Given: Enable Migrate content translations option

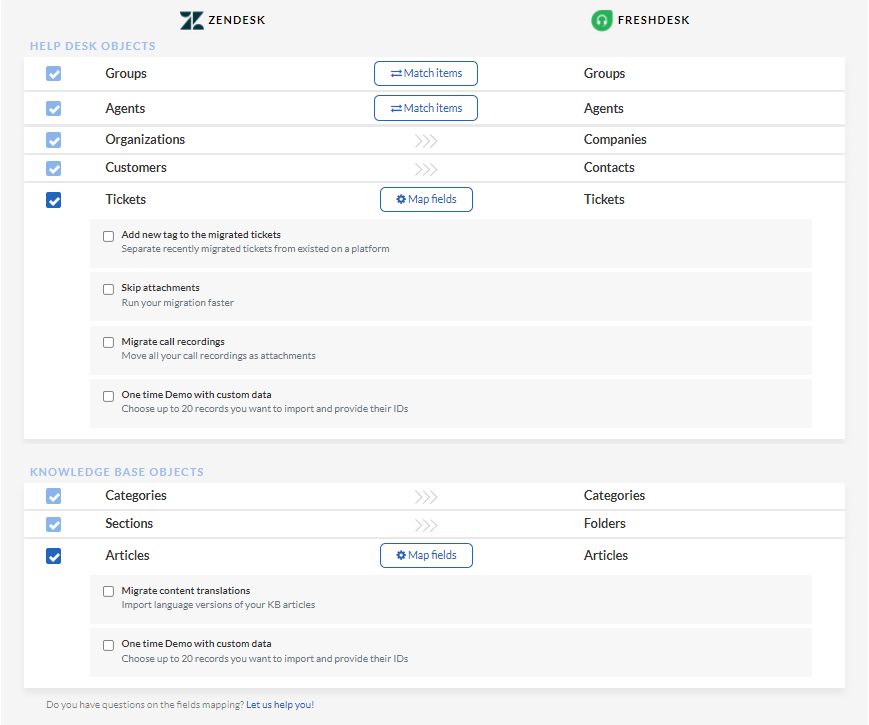Looking at the screenshot, I should pos(109,591).
